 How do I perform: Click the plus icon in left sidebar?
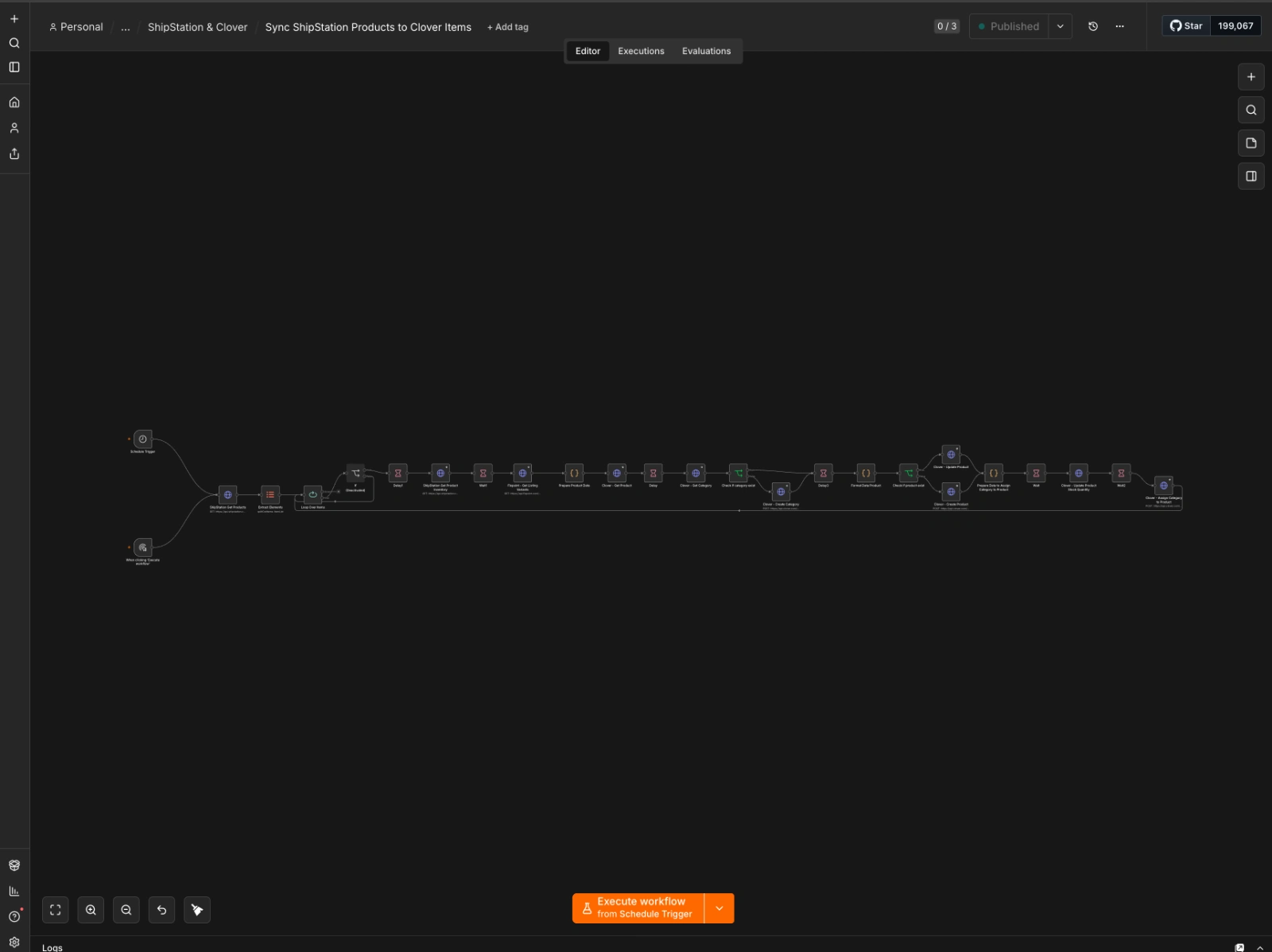click(x=14, y=19)
